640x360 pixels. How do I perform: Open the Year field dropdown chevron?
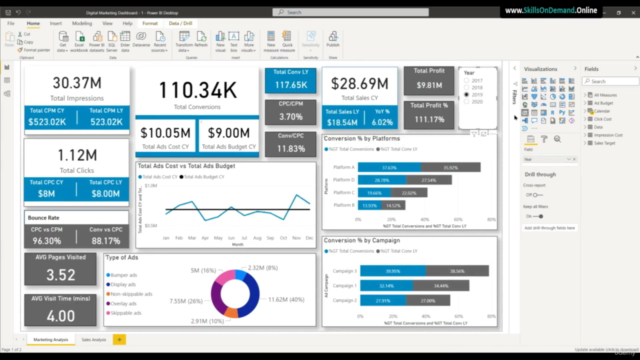click(x=569, y=159)
